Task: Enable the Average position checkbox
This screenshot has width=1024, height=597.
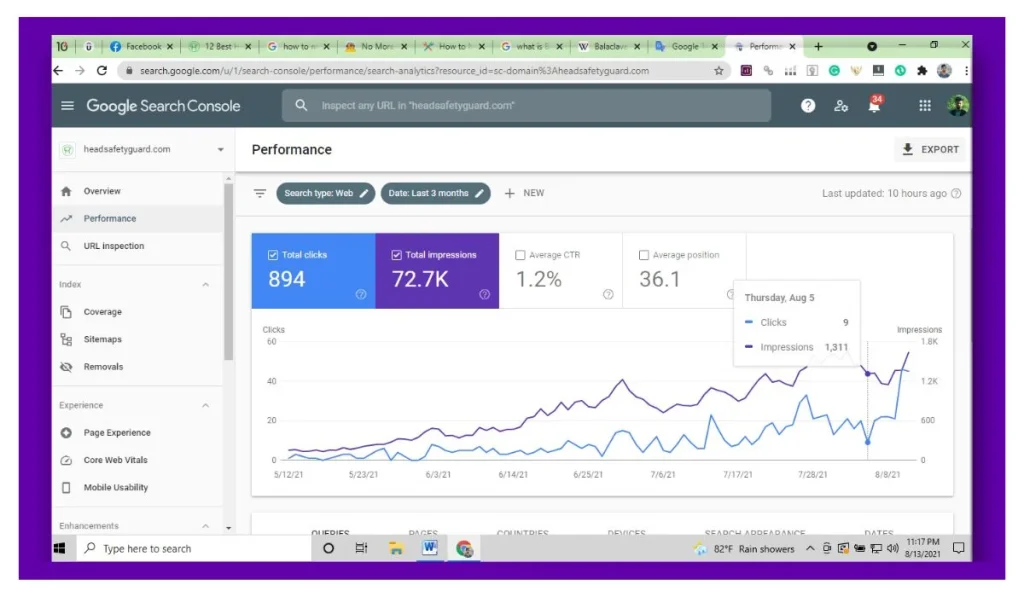Action: point(644,255)
